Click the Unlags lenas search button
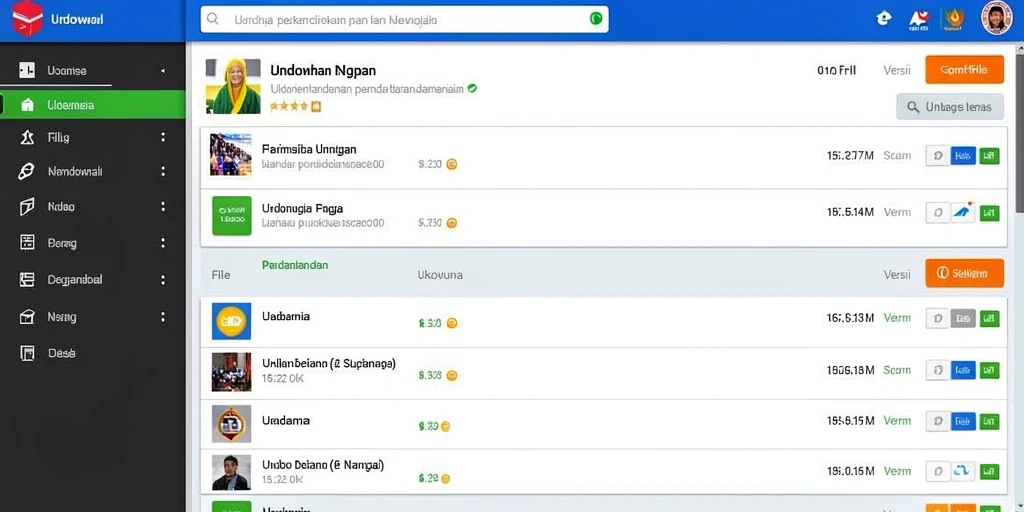Image resolution: width=1024 pixels, height=512 pixels. [950, 106]
